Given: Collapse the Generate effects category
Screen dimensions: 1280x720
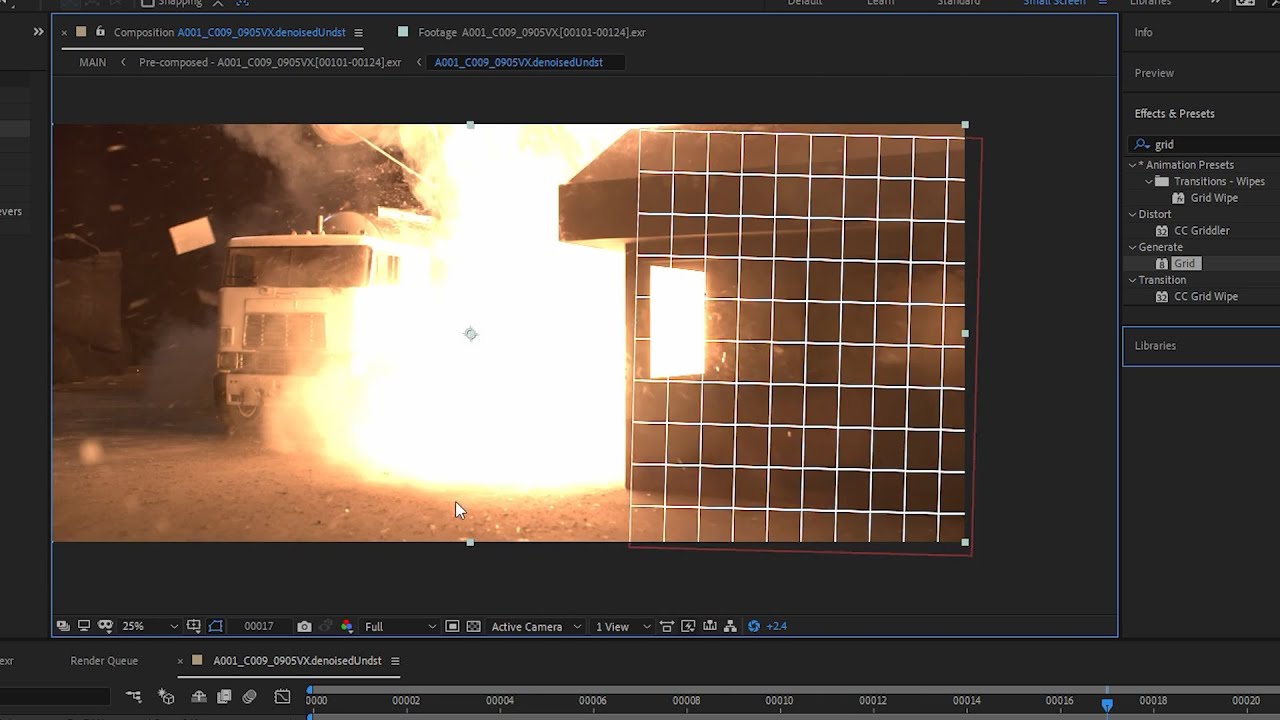Looking at the screenshot, I should click(1133, 247).
